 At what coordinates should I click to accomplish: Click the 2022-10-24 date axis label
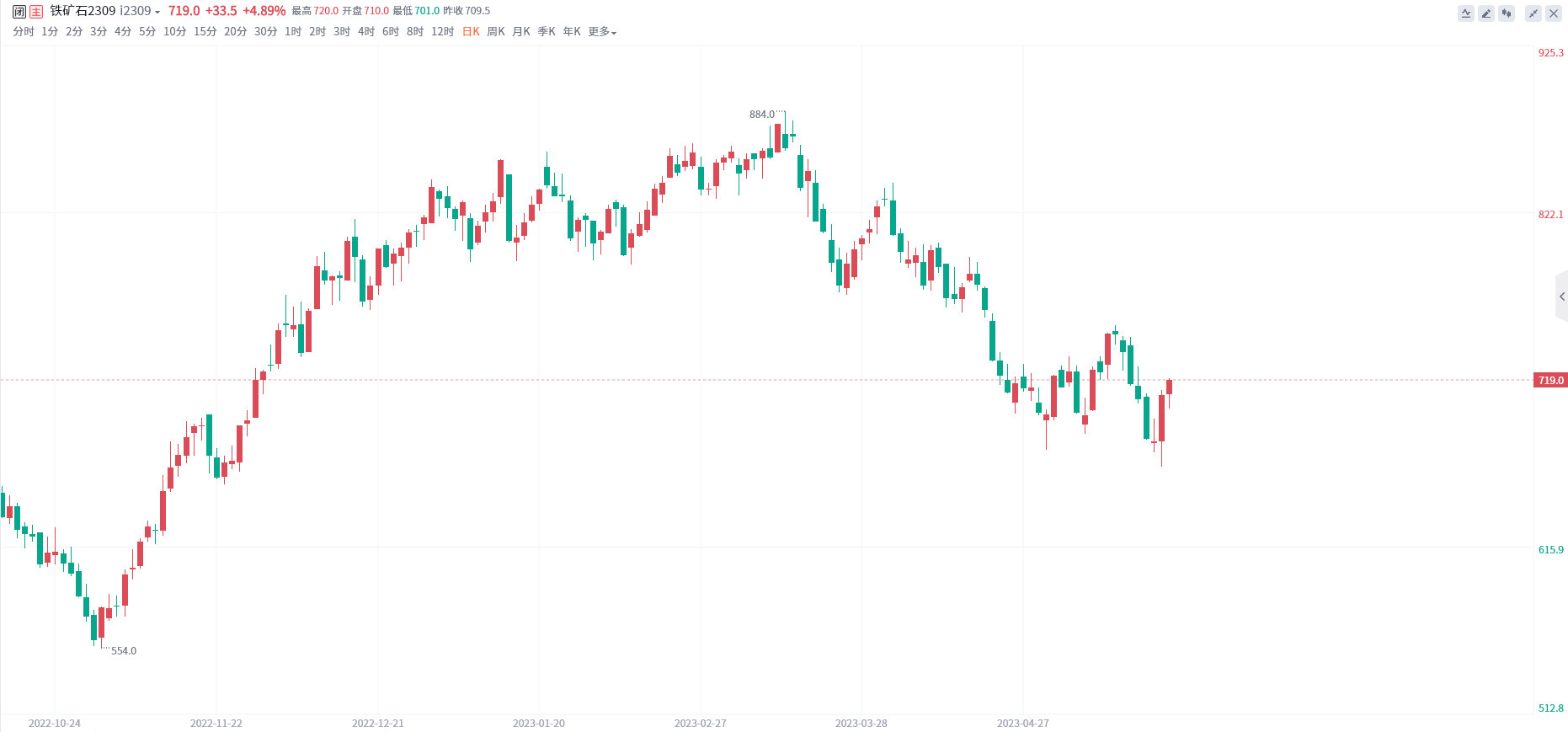click(55, 724)
